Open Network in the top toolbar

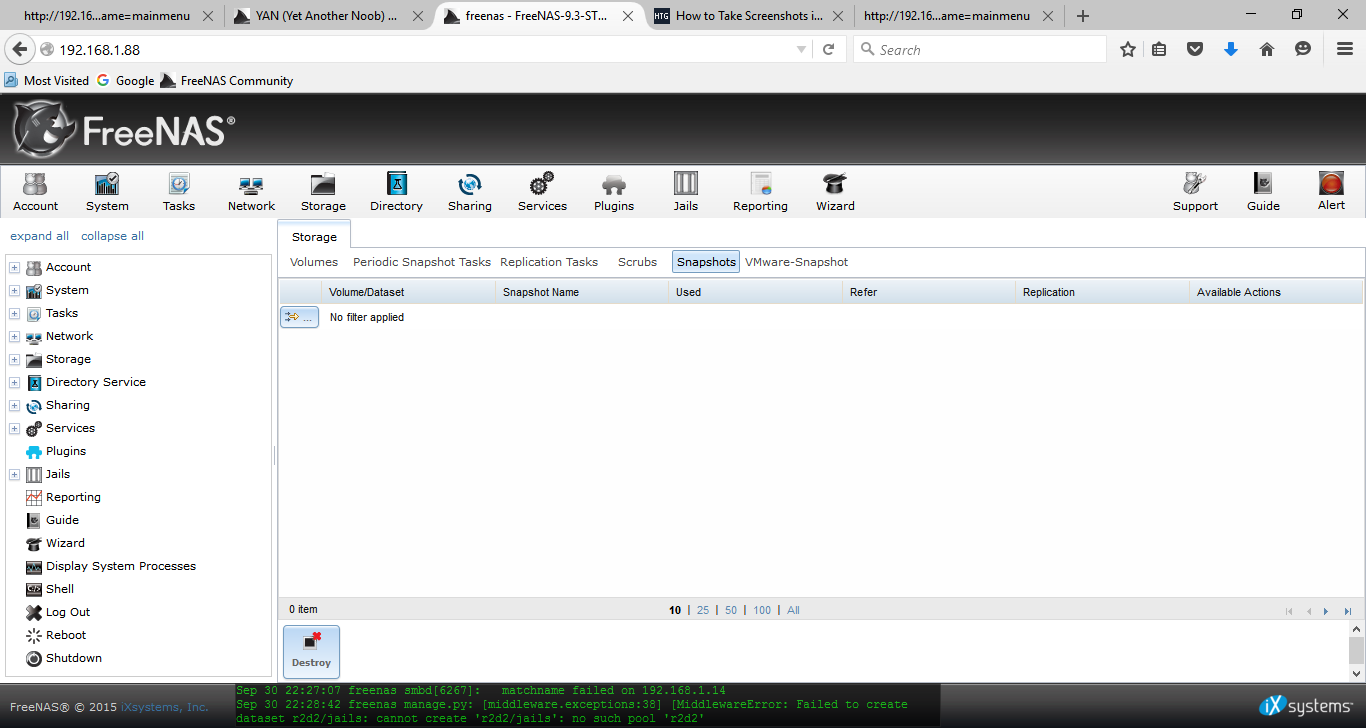pos(251,191)
